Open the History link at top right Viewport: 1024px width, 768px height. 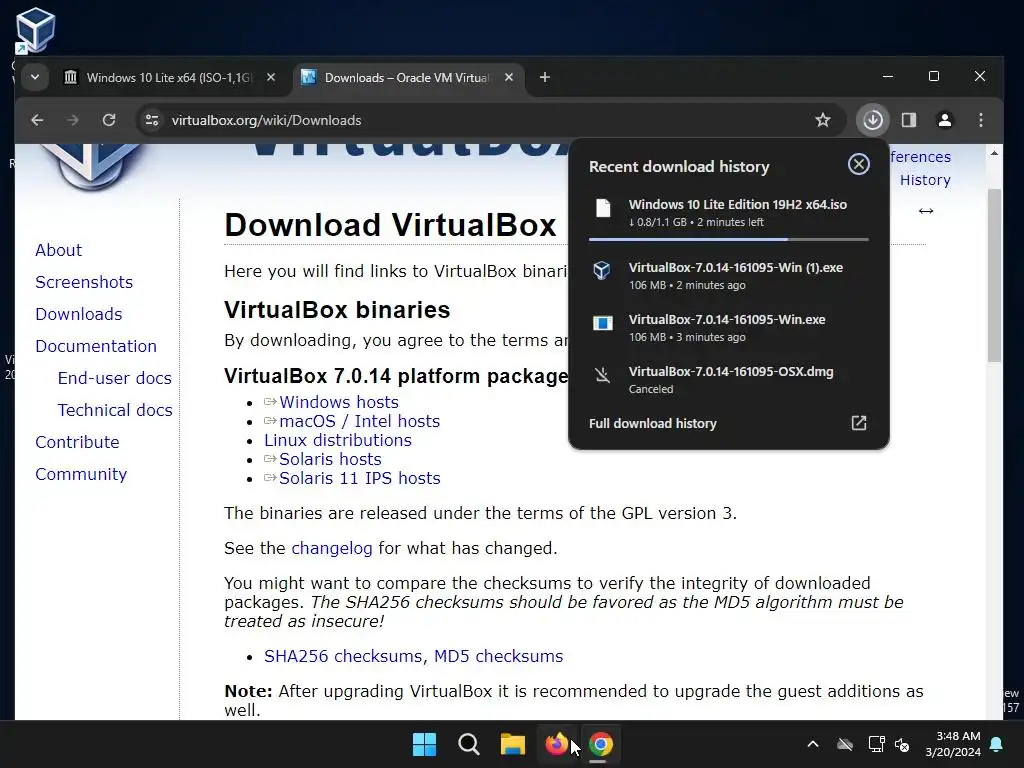[925, 180]
